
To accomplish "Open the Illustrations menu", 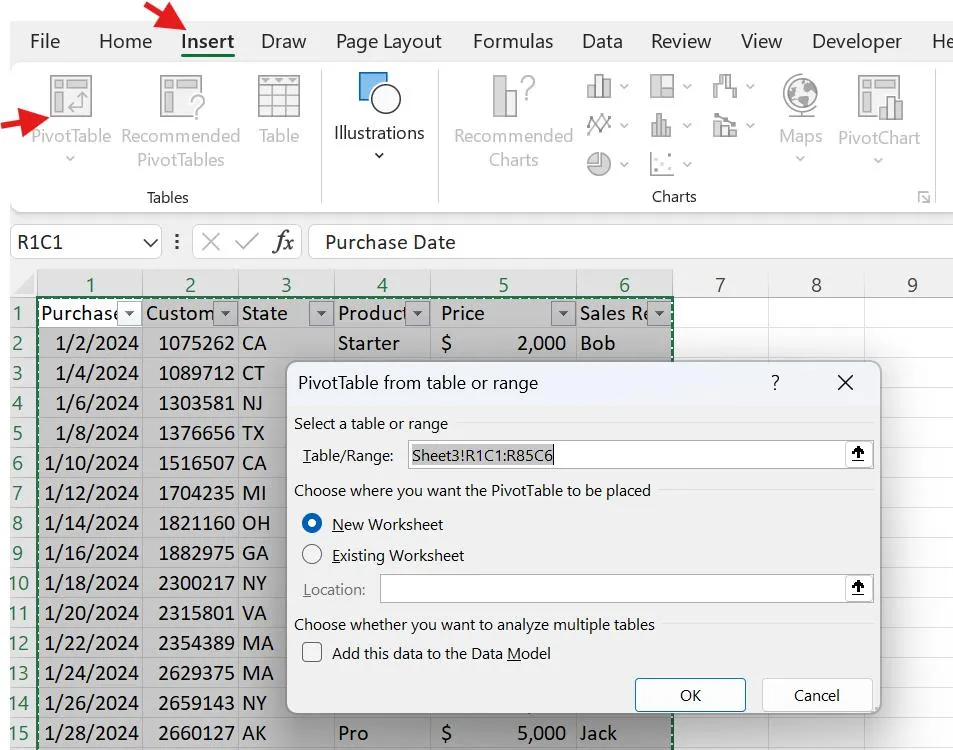I will (379, 115).
